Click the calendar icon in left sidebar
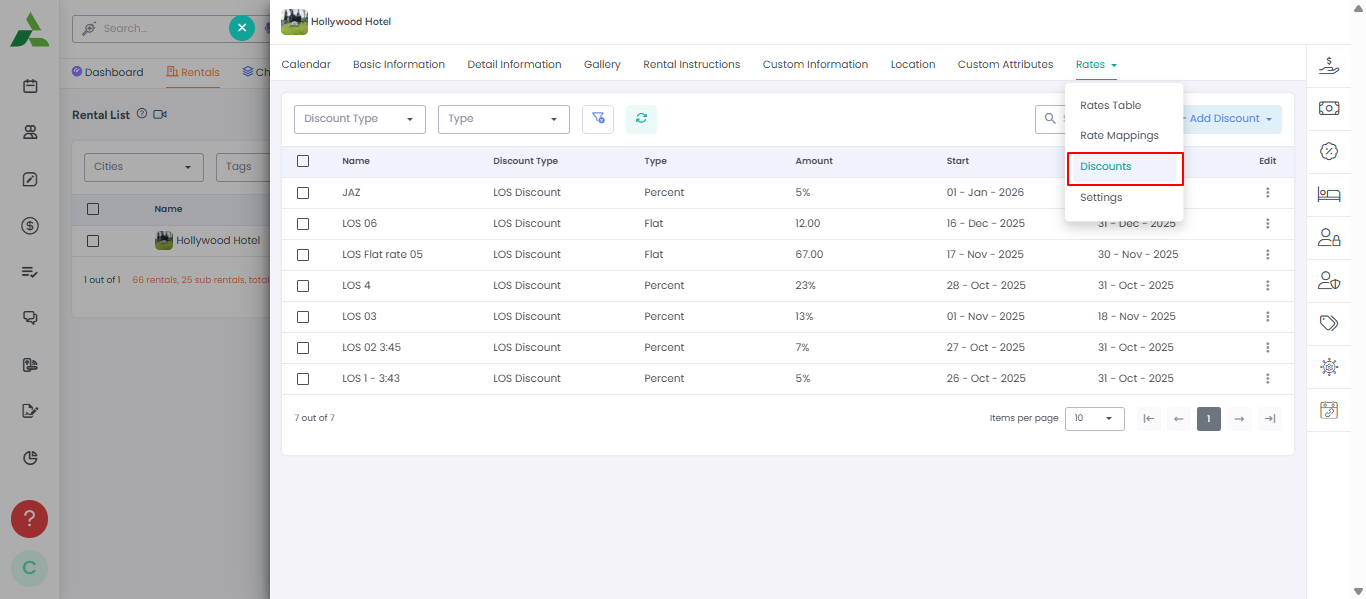This screenshot has height=599, width=1366. coord(30,86)
